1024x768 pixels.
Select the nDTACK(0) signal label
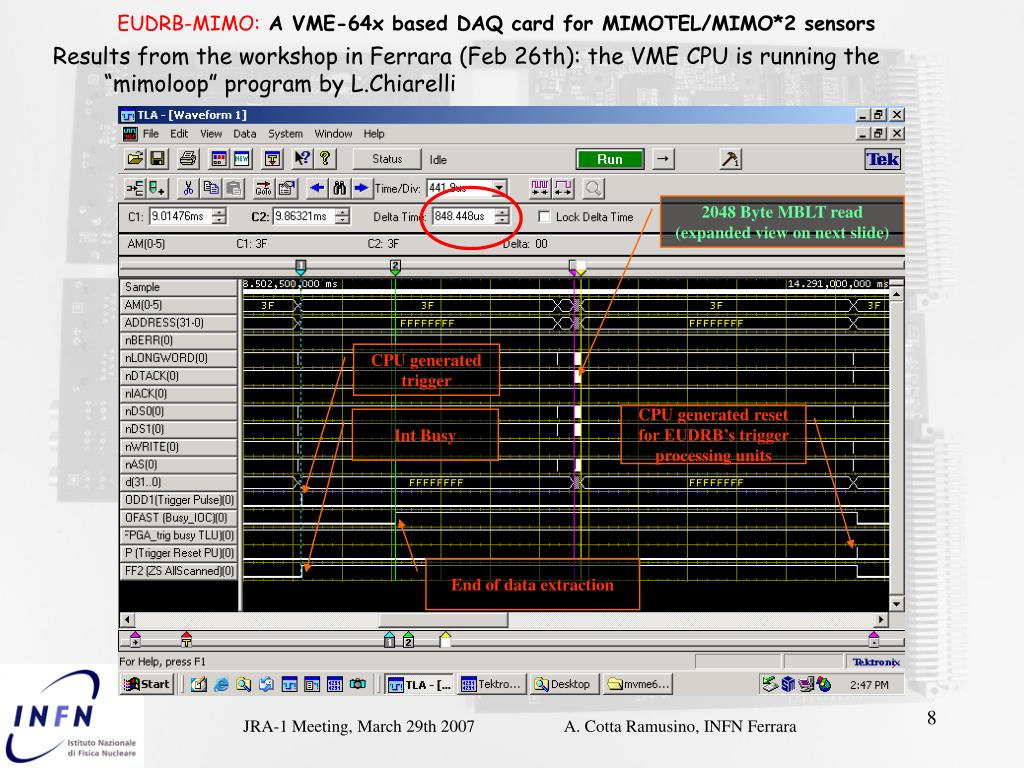[178, 376]
